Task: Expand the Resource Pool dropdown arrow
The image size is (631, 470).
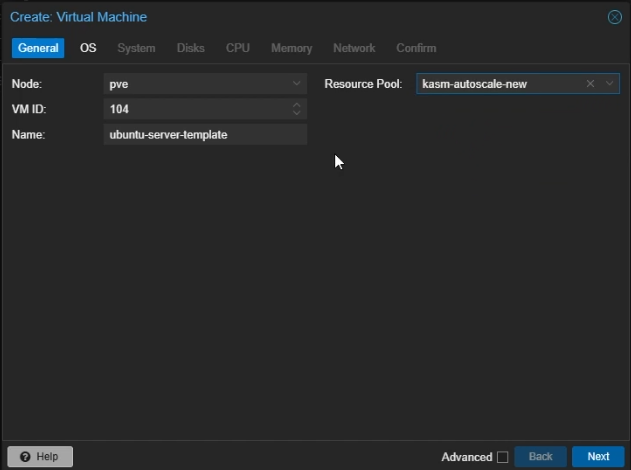Action: click(x=609, y=84)
